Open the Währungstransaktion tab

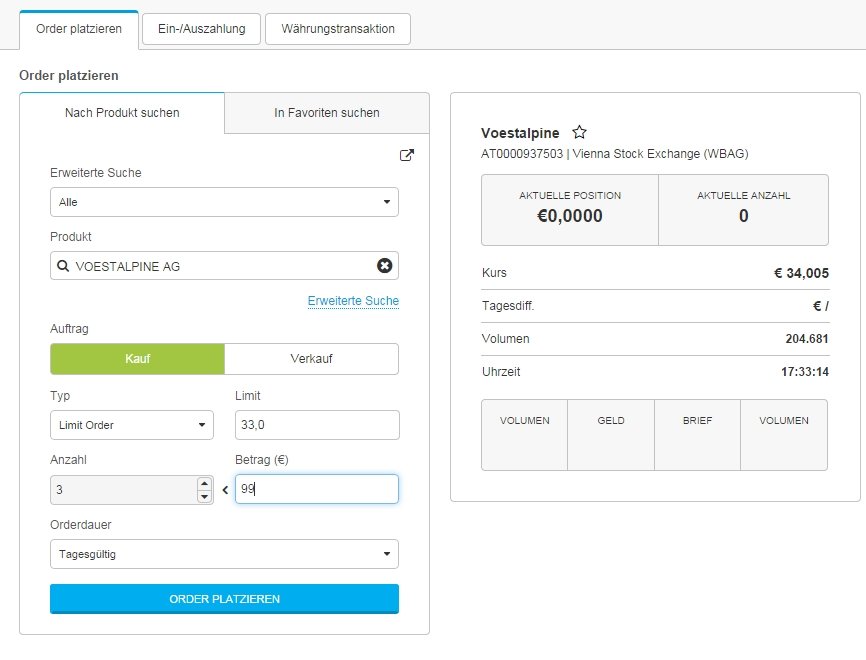[x=338, y=29]
